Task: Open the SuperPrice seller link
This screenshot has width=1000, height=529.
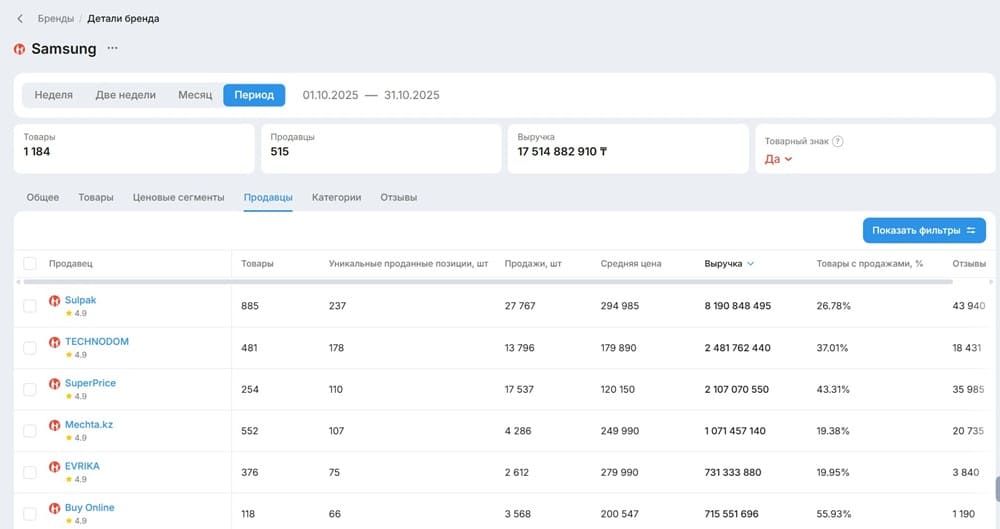Action: click(x=91, y=383)
